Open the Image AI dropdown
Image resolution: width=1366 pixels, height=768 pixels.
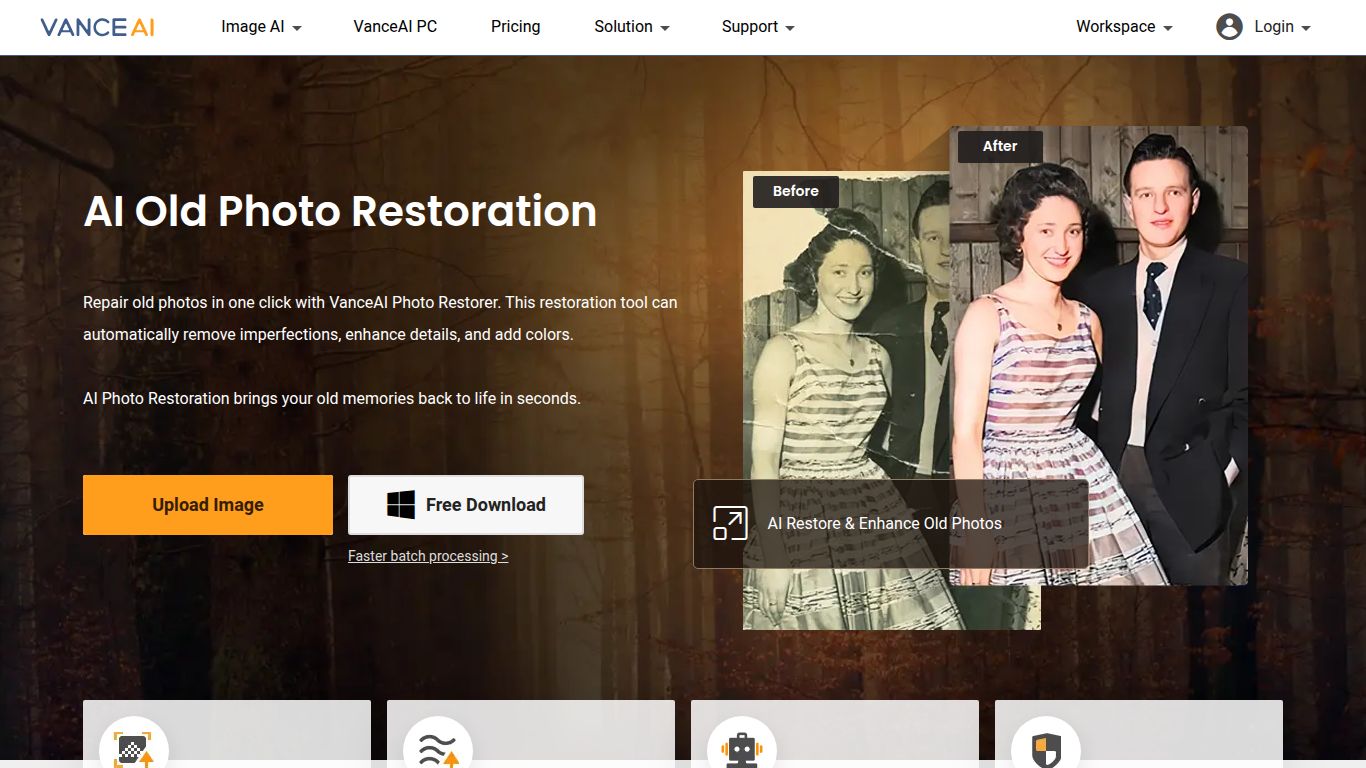tap(260, 27)
